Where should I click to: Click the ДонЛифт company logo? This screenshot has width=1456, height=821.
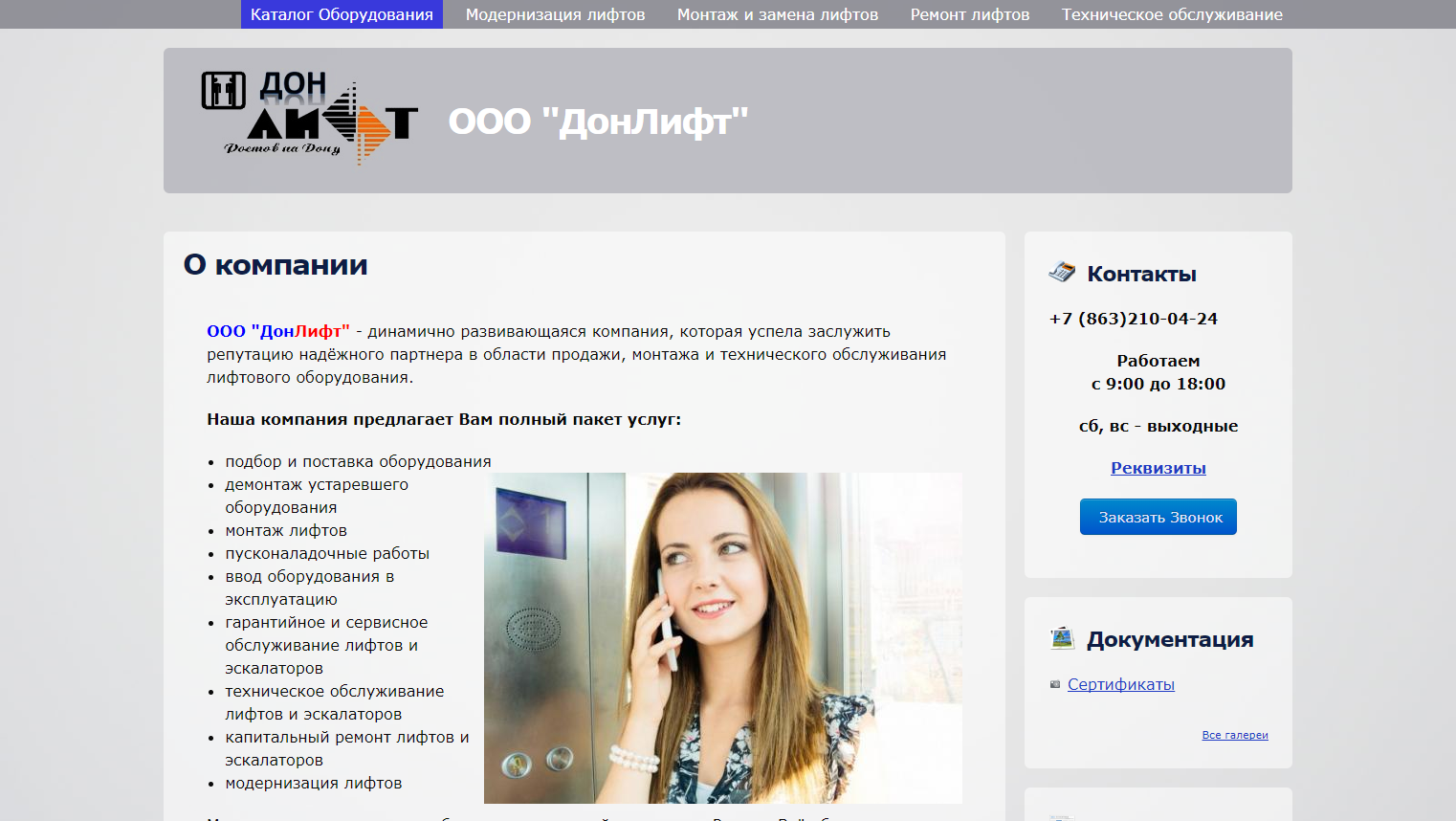(309, 119)
